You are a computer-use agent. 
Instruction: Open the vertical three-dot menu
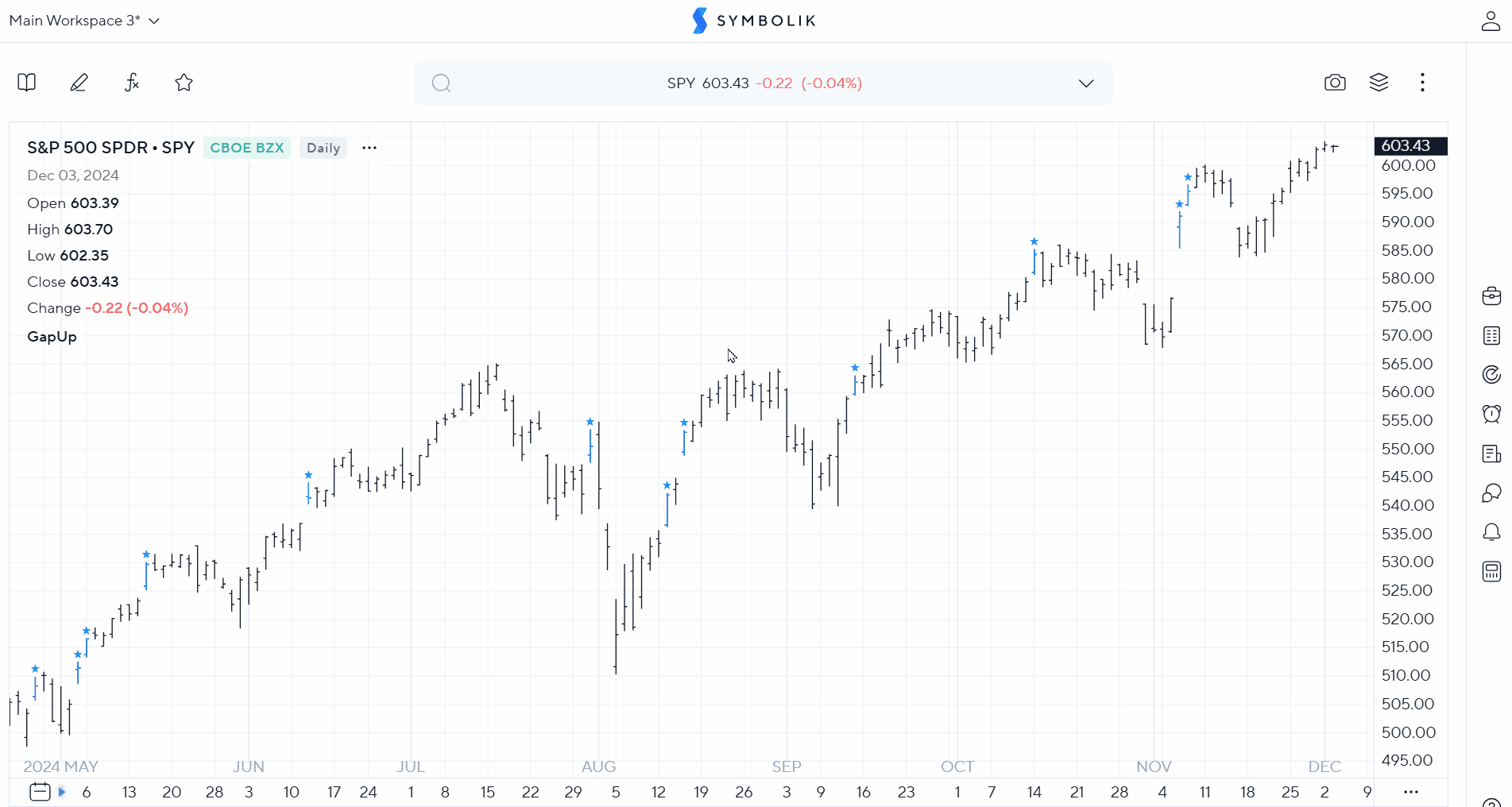point(1422,83)
